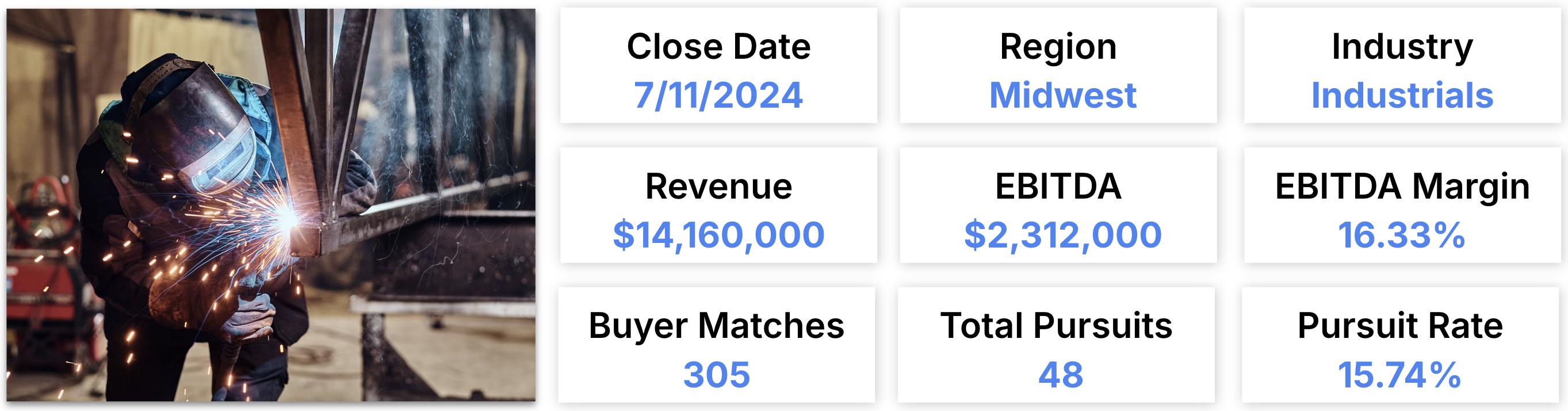
Task: Open the Total Pursuits card
Action: point(1056,345)
